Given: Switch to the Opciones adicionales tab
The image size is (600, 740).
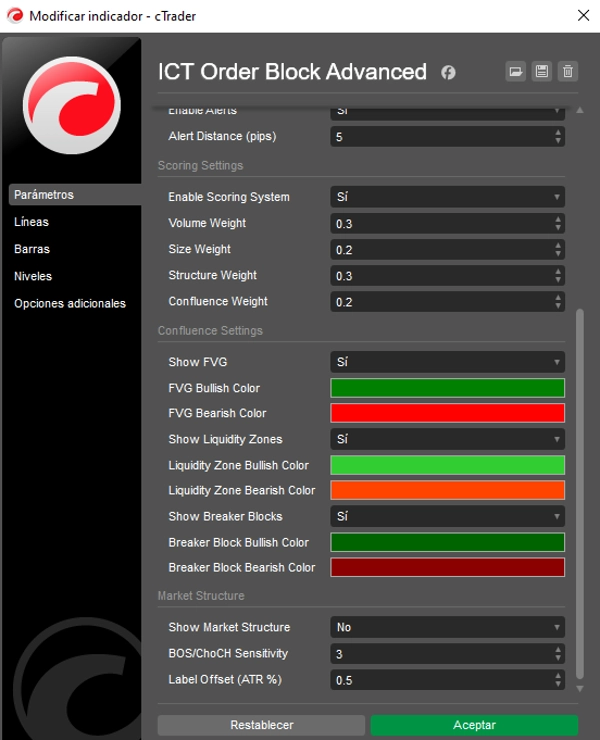Looking at the screenshot, I should pyautogui.click(x=70, y=303).
